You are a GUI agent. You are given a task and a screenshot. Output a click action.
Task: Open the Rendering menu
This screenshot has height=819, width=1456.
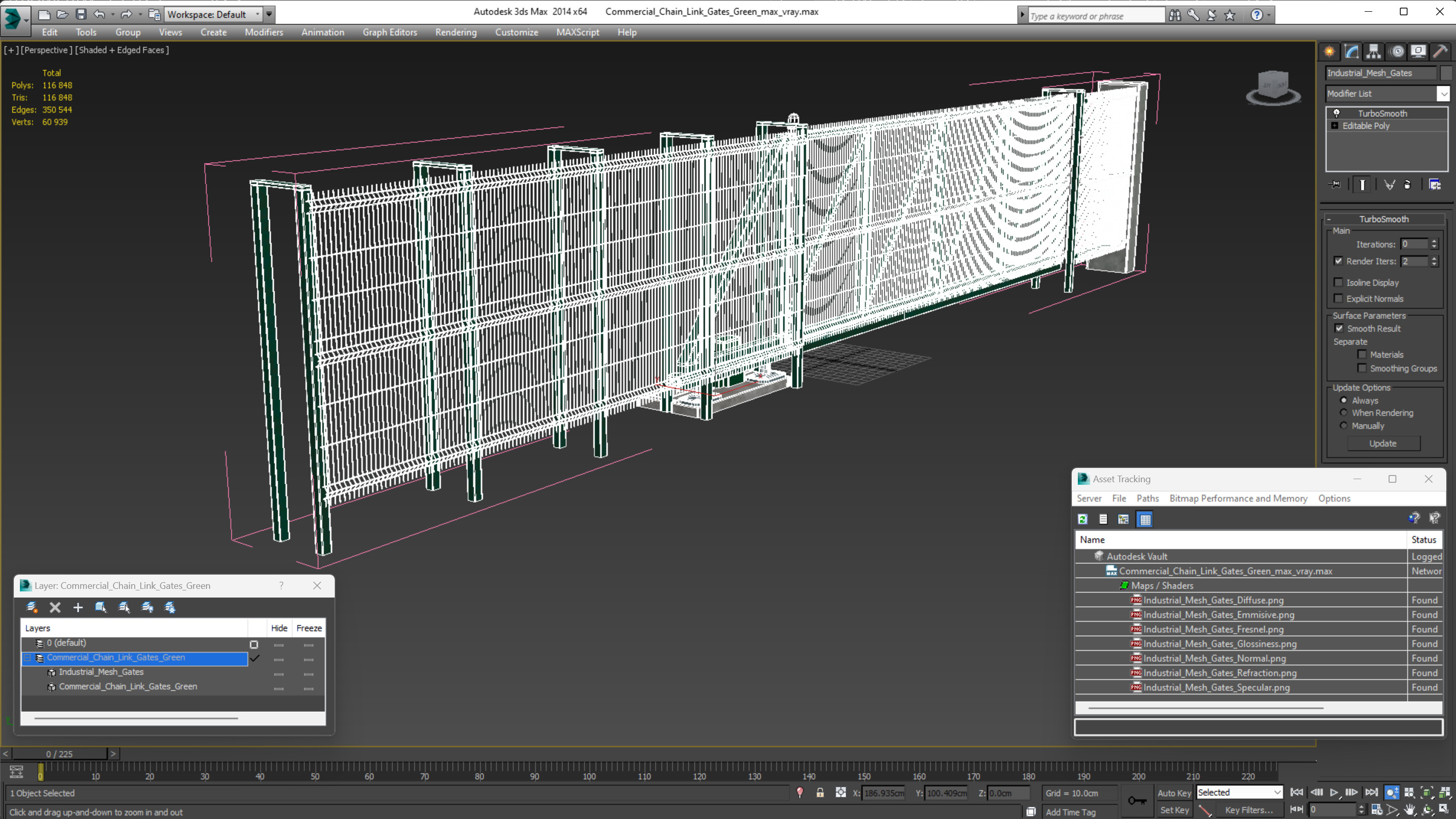(456, 32)
